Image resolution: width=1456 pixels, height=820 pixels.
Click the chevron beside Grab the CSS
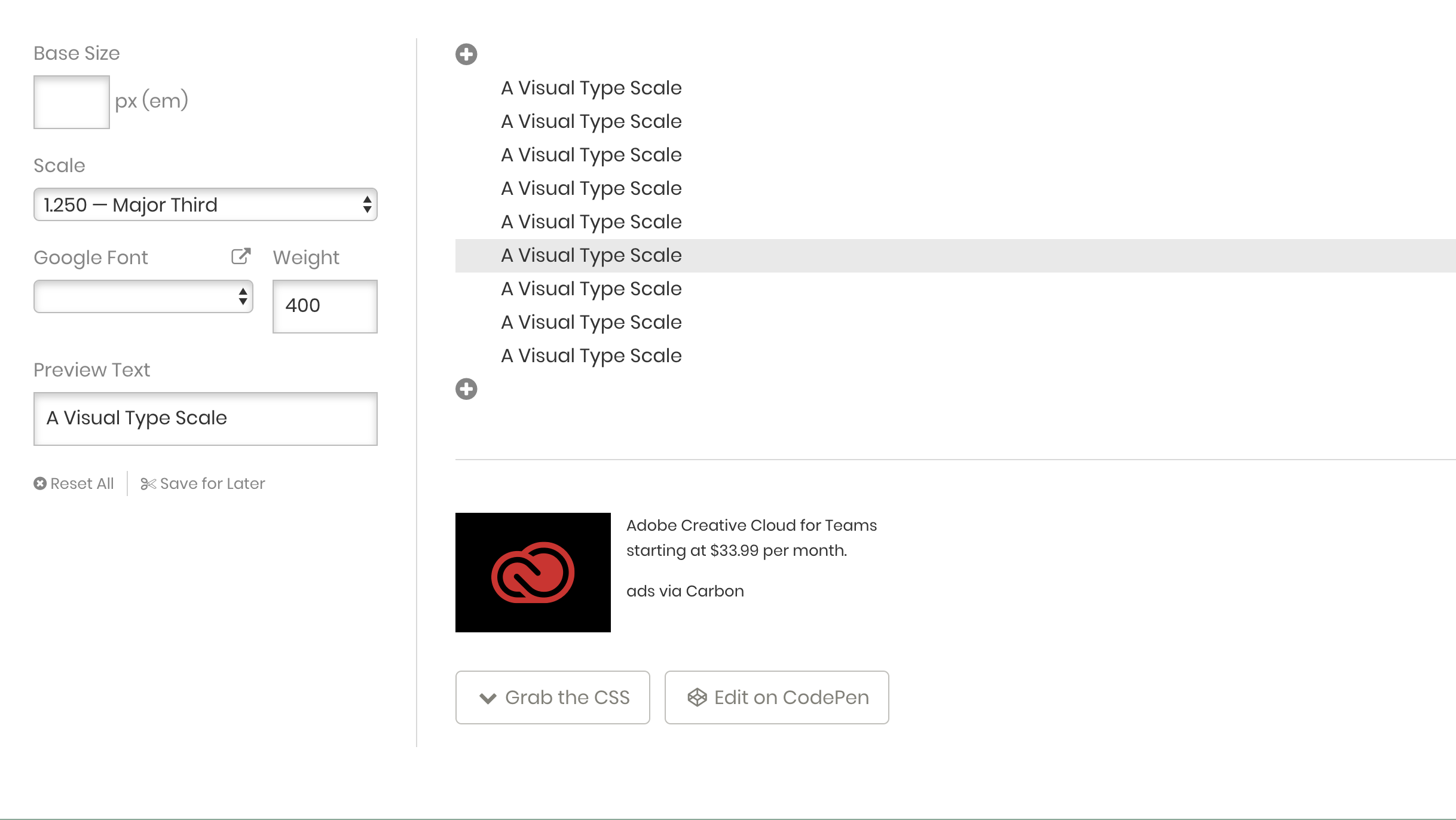(x=488, y=698)
